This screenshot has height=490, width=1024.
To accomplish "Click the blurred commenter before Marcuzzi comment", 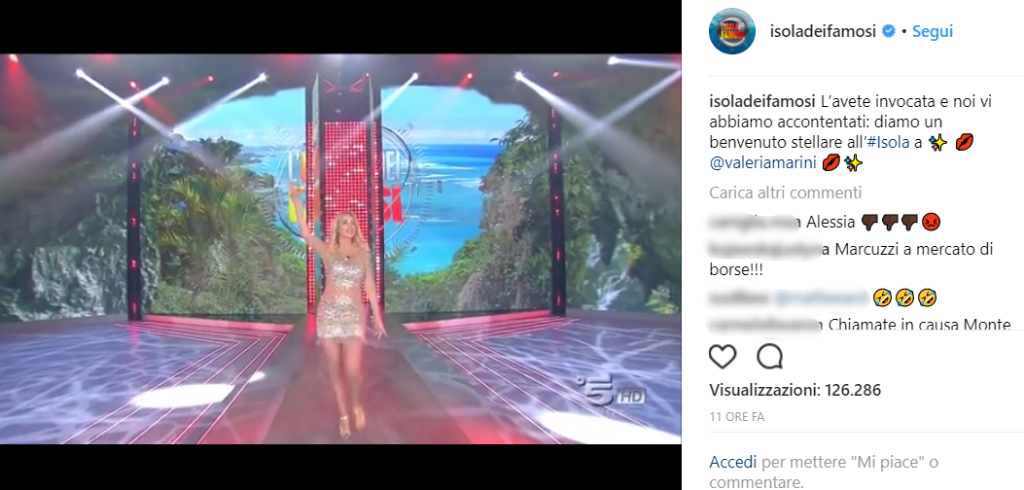I will 765,250.
